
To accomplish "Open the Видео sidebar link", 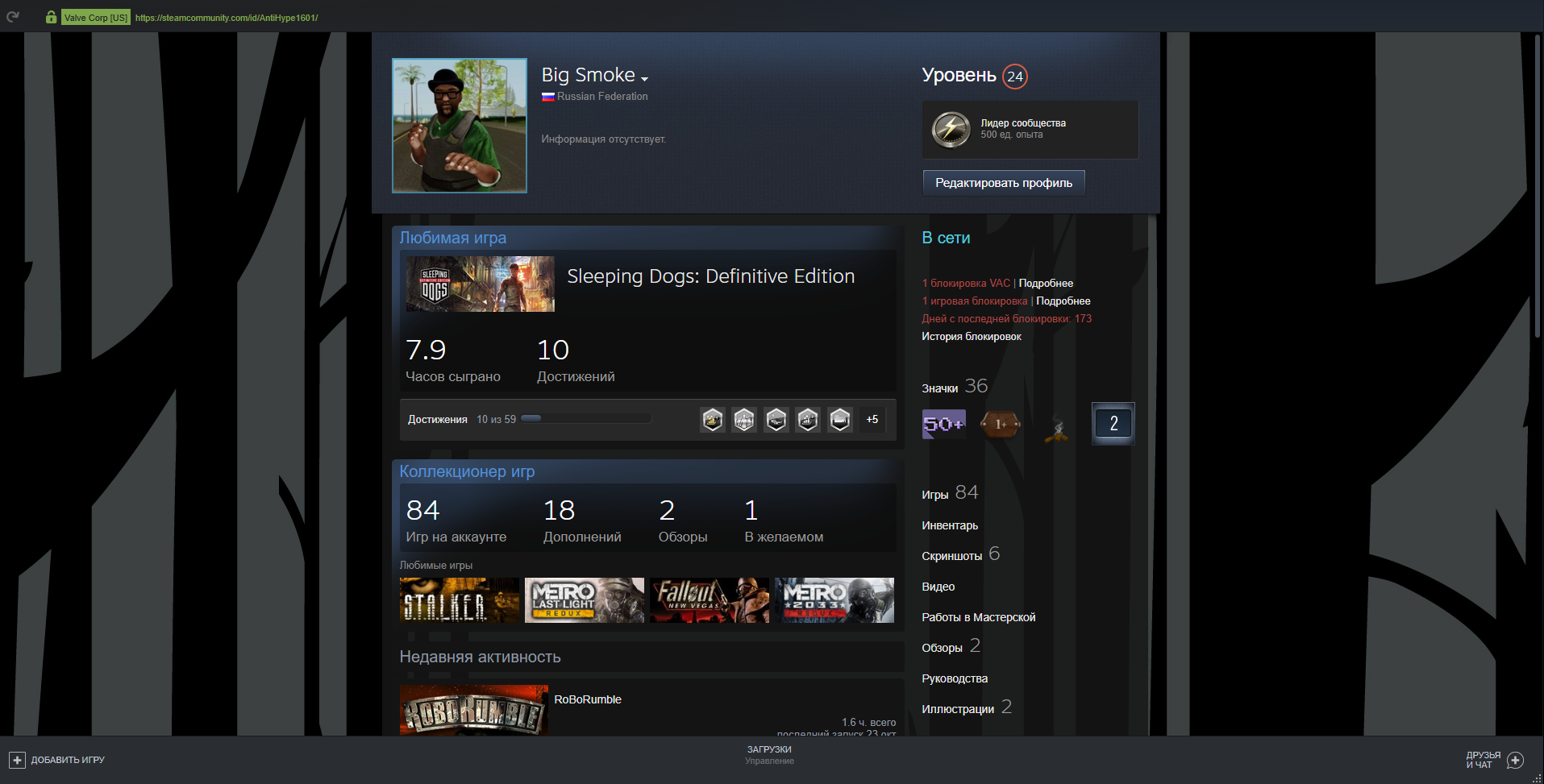I will click(x=938, y=587).
